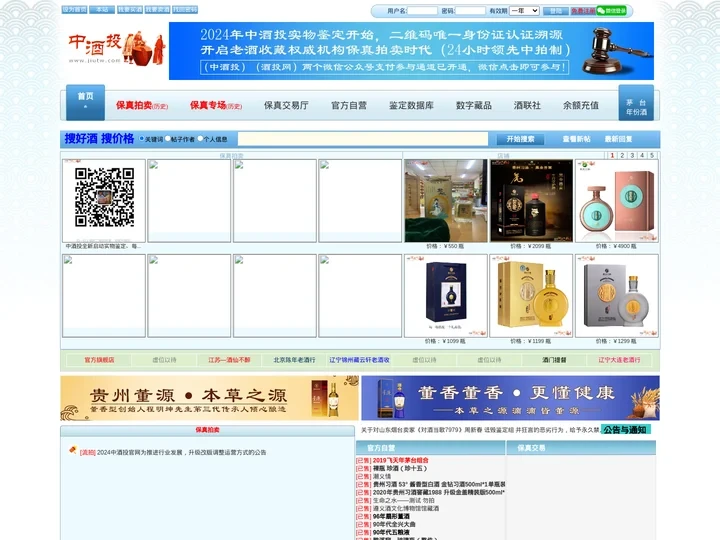Open the ¥1099 blue box product image
The width and height of the screenshot is (720, 540).
(x=445, y=296)
